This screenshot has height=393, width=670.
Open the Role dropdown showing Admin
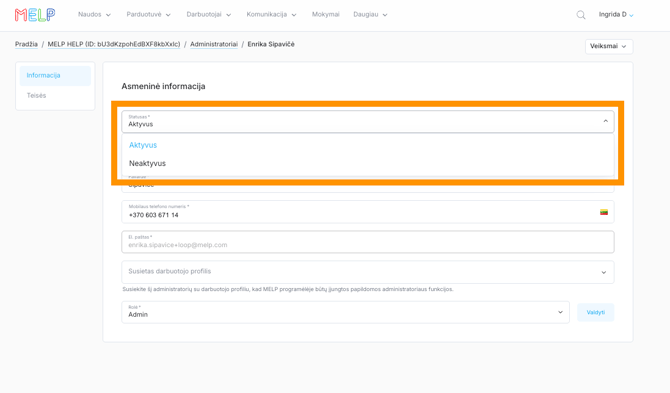(345, 312)
